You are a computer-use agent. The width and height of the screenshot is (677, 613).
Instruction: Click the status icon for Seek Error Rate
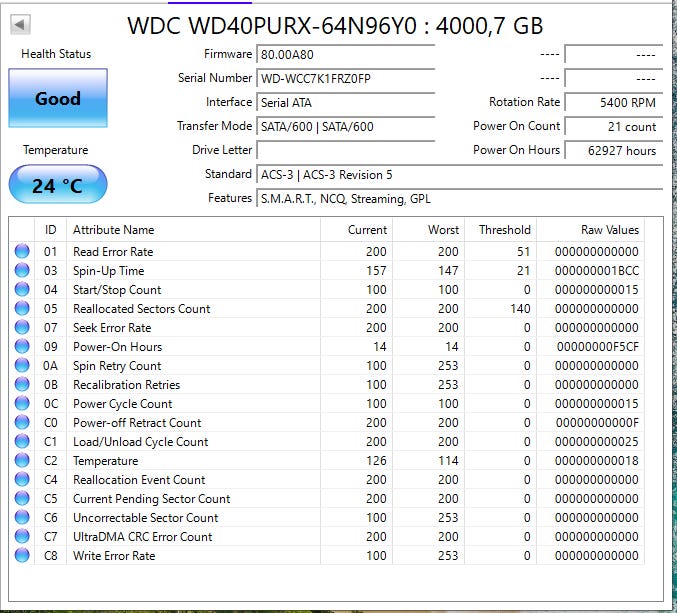tap(22, 327)
